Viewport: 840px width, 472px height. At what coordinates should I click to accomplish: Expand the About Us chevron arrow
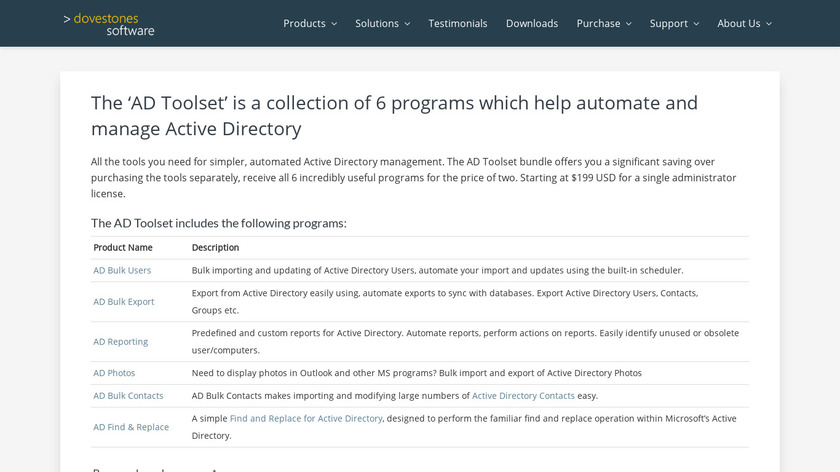click(769, 24)
